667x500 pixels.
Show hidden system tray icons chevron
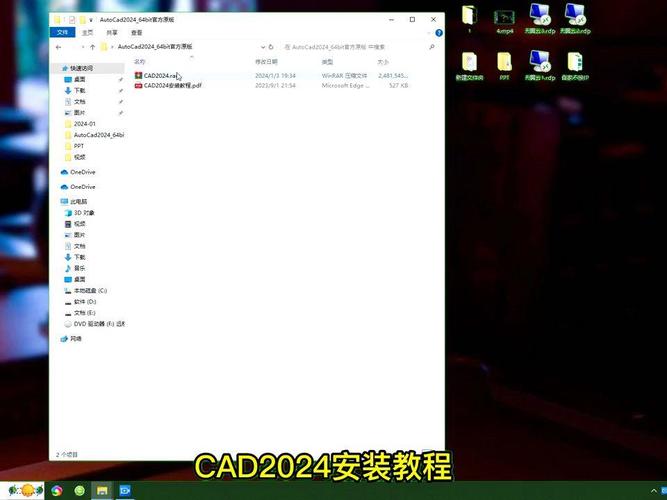(x=654, y=491)
